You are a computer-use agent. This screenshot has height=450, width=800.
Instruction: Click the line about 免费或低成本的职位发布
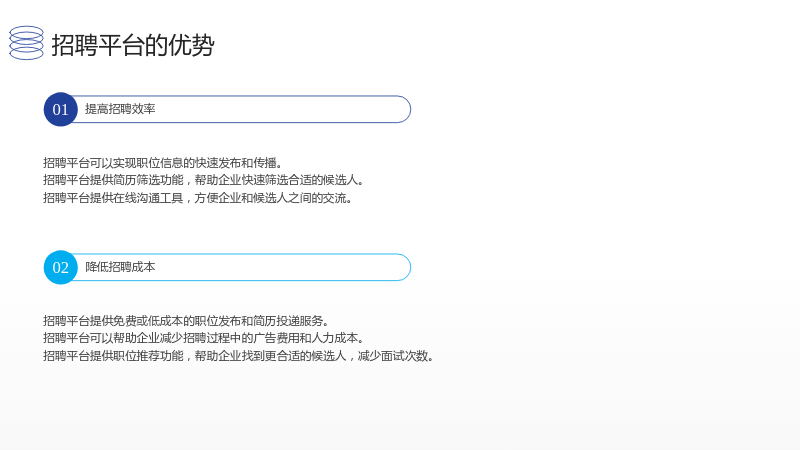coord(186,321)
